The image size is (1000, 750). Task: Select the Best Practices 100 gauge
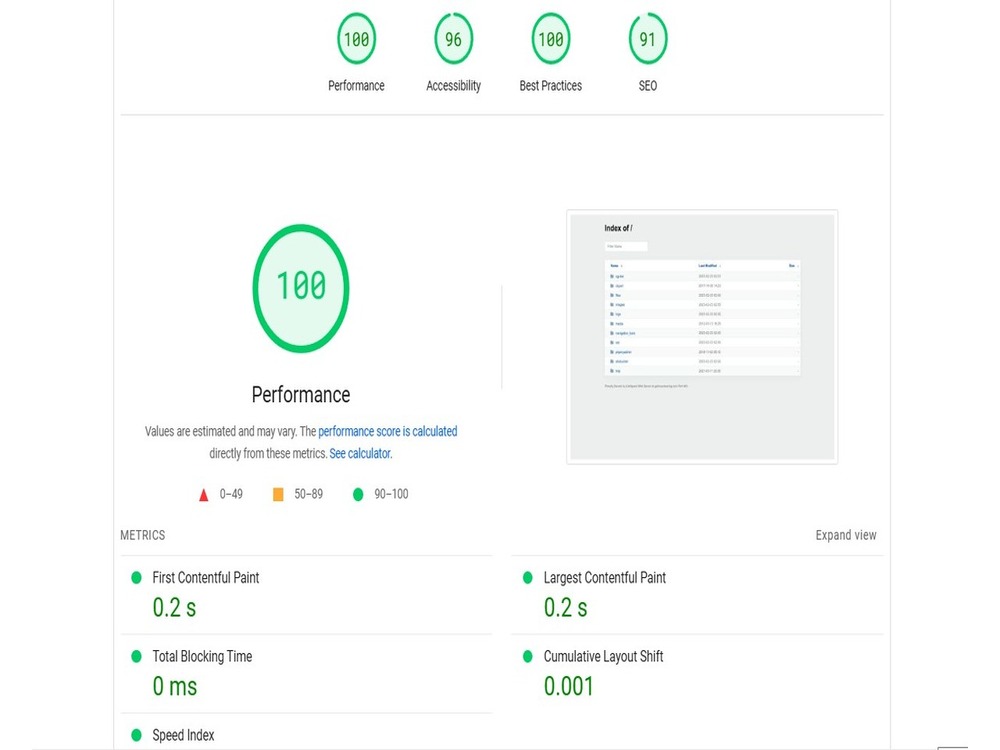[x=550, y=39]
